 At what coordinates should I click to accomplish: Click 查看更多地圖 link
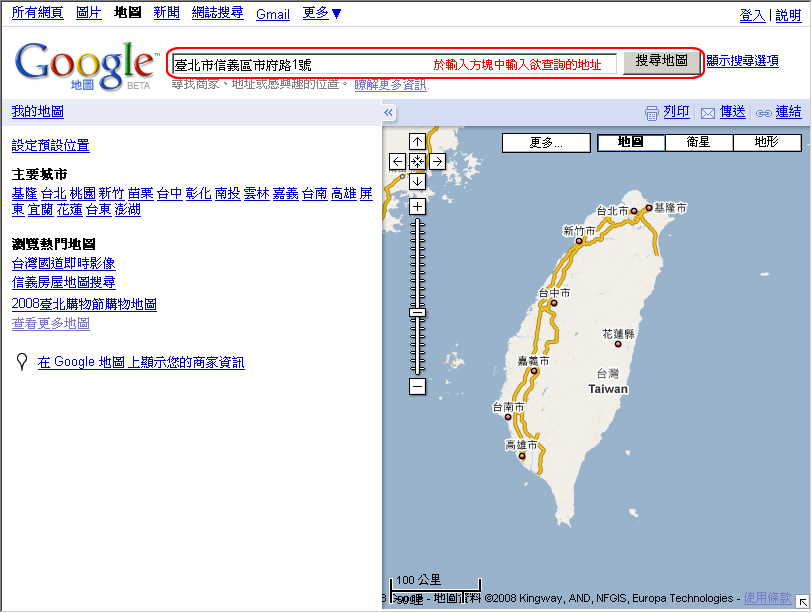coord(51,324)
